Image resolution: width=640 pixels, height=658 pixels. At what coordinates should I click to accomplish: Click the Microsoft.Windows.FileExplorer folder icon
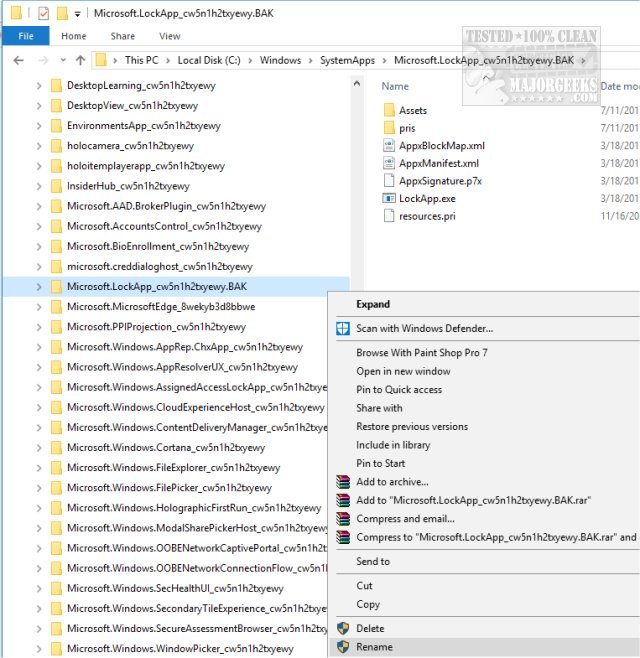click(x=56, y=467)
